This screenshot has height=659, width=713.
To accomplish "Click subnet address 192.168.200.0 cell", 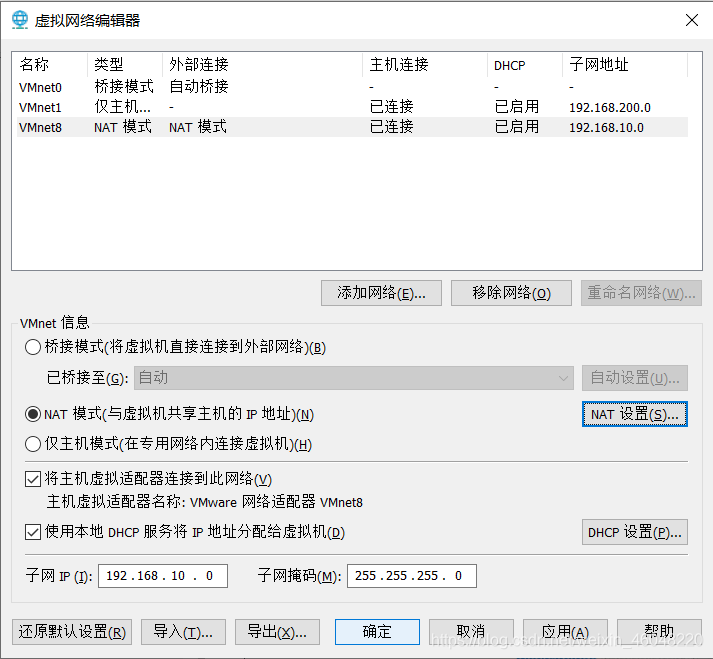I will click(610, 108).
